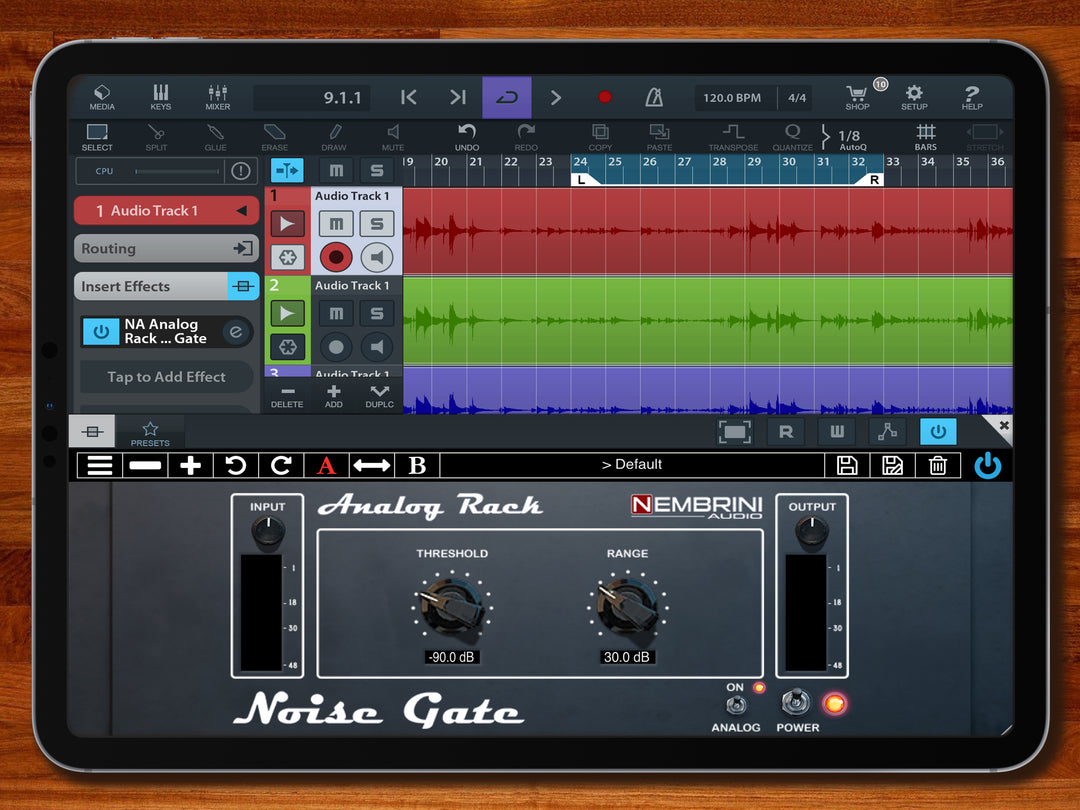Solo track 2

[377, 313]
